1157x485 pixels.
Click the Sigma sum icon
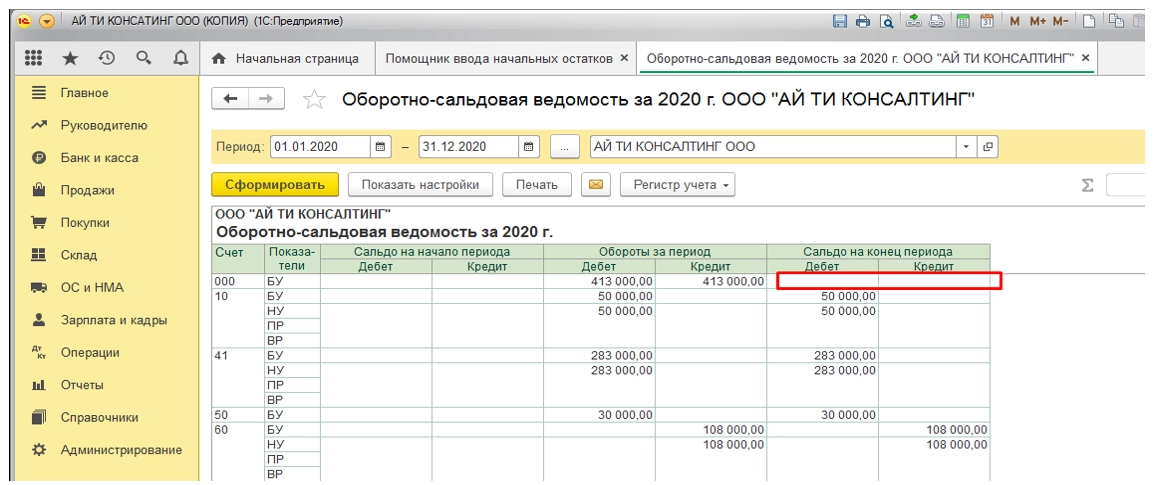[1087, 185]
